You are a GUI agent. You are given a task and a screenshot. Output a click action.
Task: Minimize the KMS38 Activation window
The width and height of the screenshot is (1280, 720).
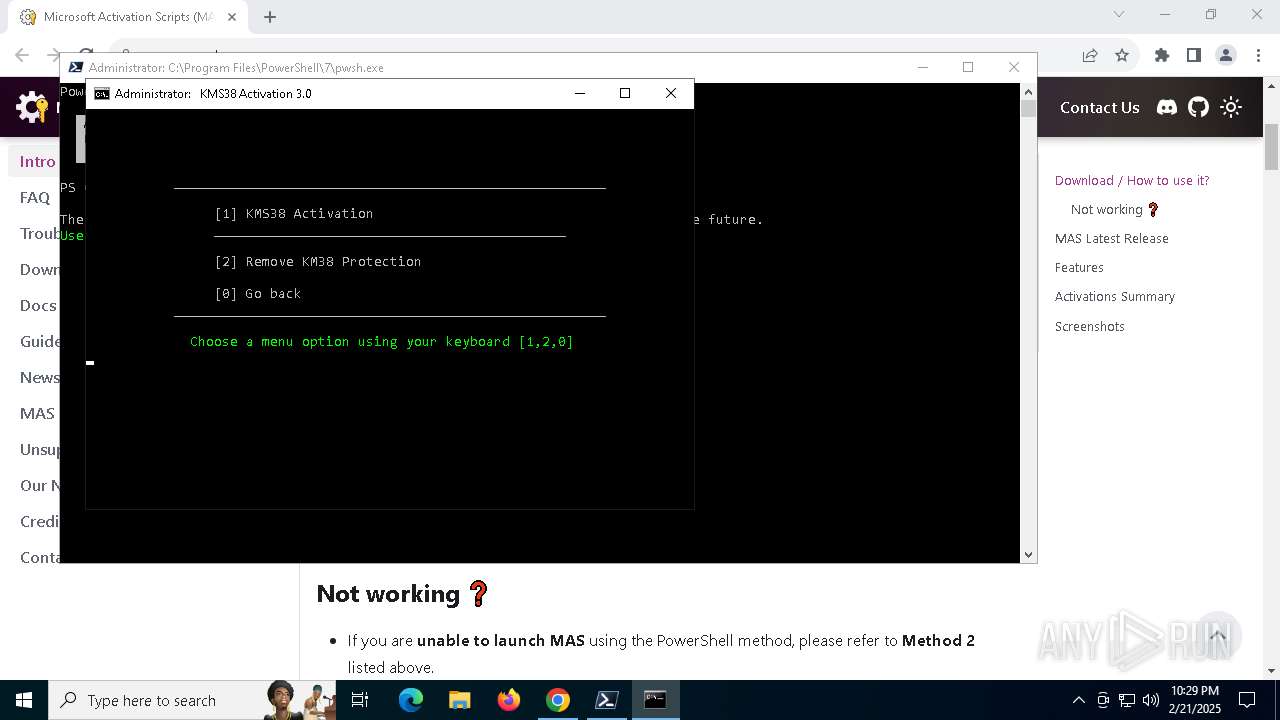[x=579, y=93]
